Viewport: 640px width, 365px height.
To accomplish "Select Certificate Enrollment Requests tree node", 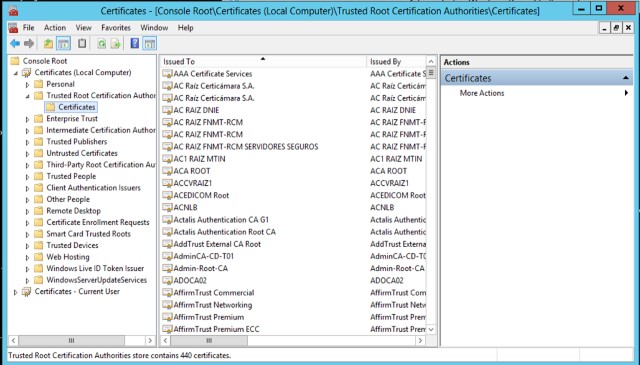I will click(98, 223).
